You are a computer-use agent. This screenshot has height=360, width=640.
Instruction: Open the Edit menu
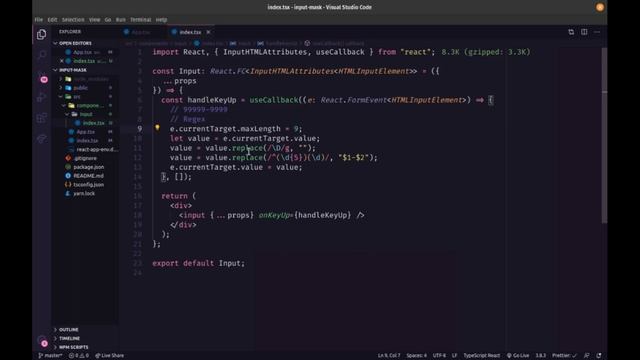[x=52, y=20]
